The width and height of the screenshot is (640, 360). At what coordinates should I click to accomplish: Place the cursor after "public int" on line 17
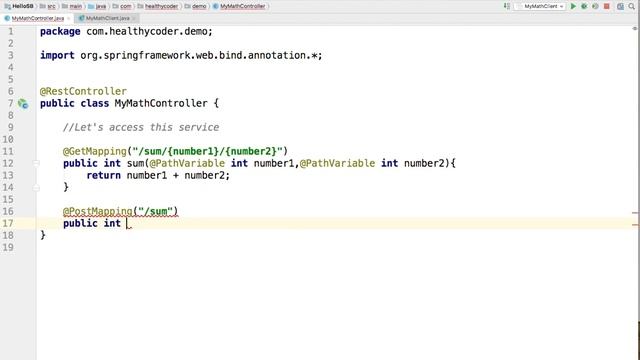[x=127, y=223]
